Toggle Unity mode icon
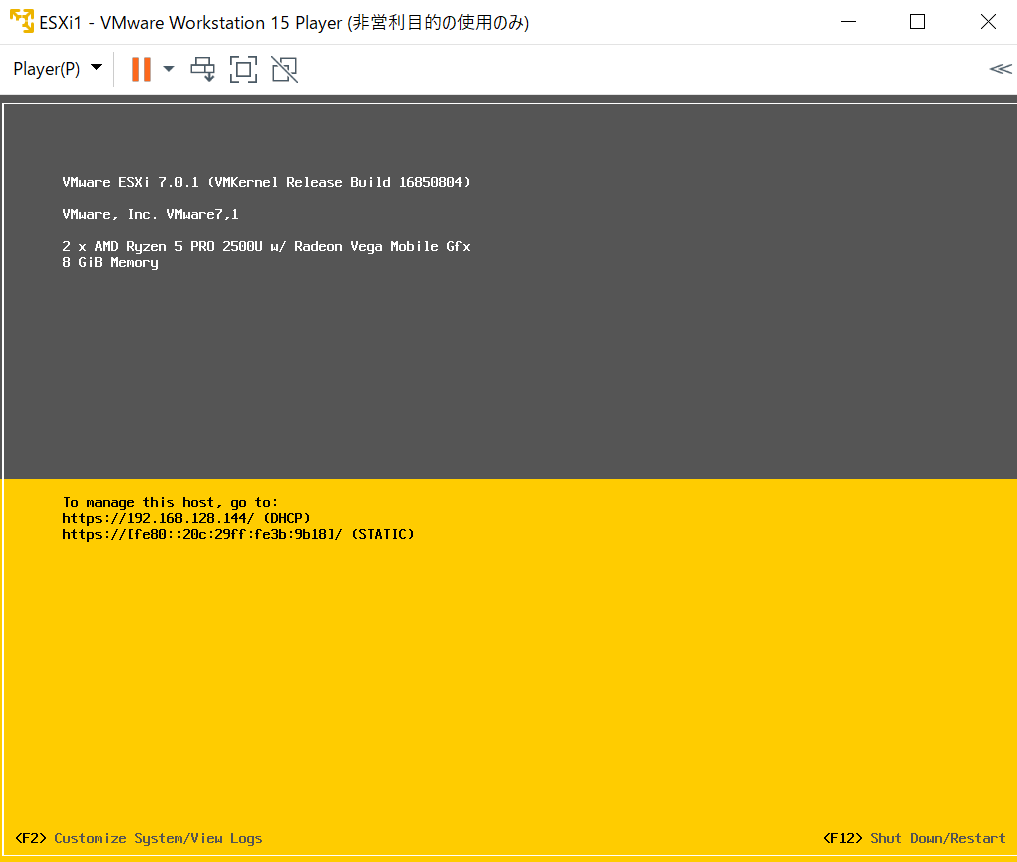This screenshot has width=1017, height=862. (285, 69)
